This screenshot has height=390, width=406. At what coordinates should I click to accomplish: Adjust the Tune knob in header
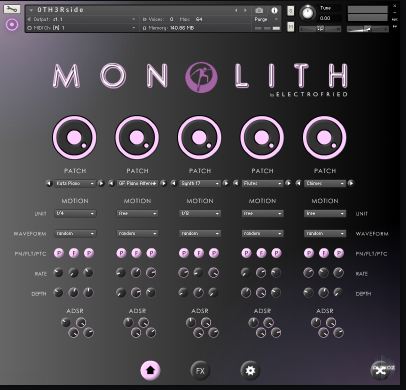[308, 13]
